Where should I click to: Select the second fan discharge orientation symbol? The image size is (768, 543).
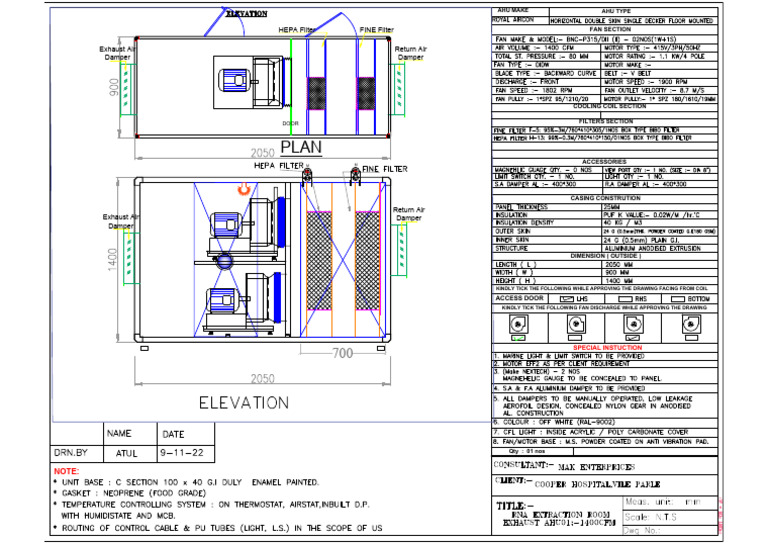[576, 324]
